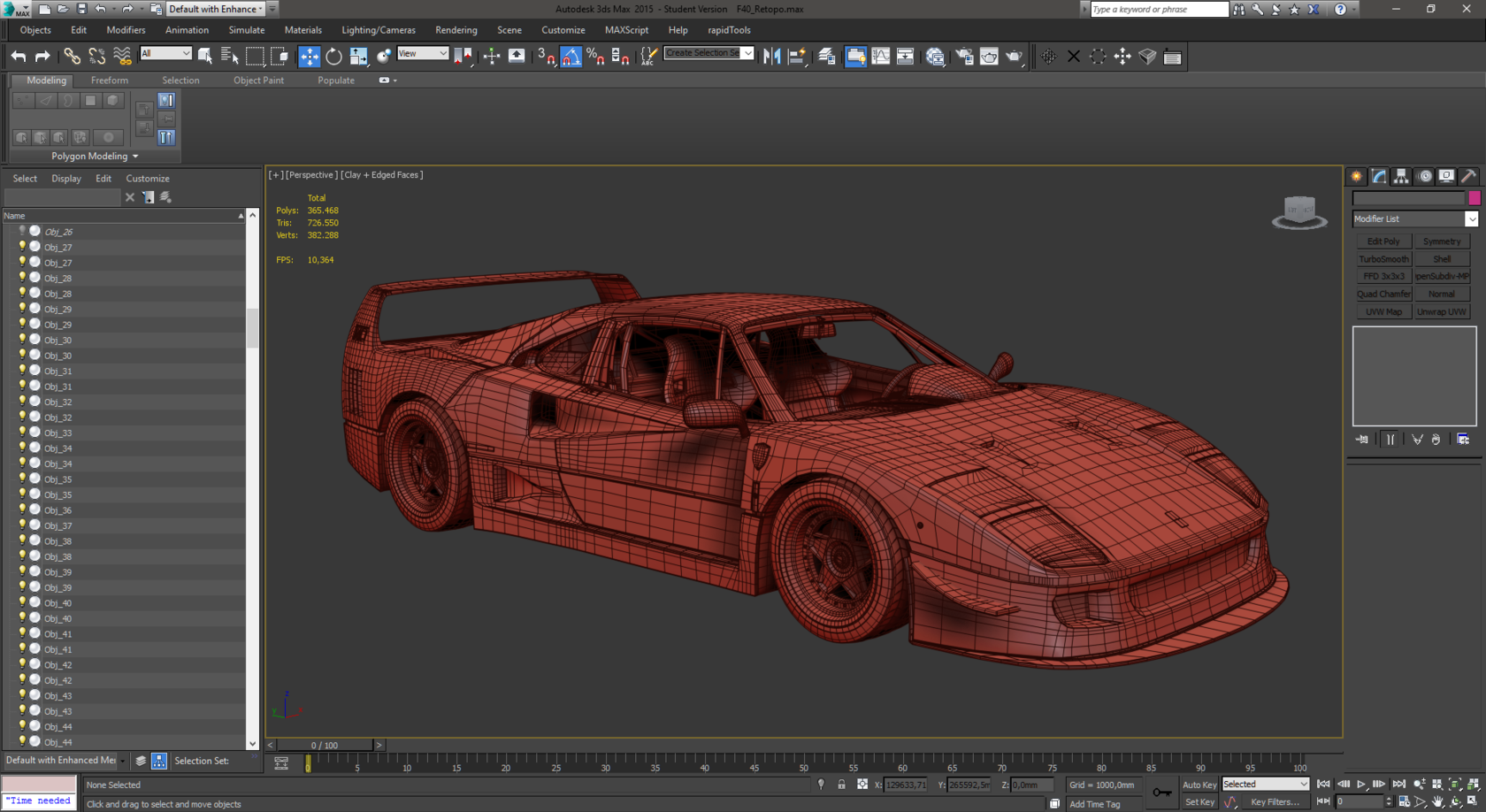Select the Rotate tool in toolbar
The image size is (1486, 812).
pos(333,57)
